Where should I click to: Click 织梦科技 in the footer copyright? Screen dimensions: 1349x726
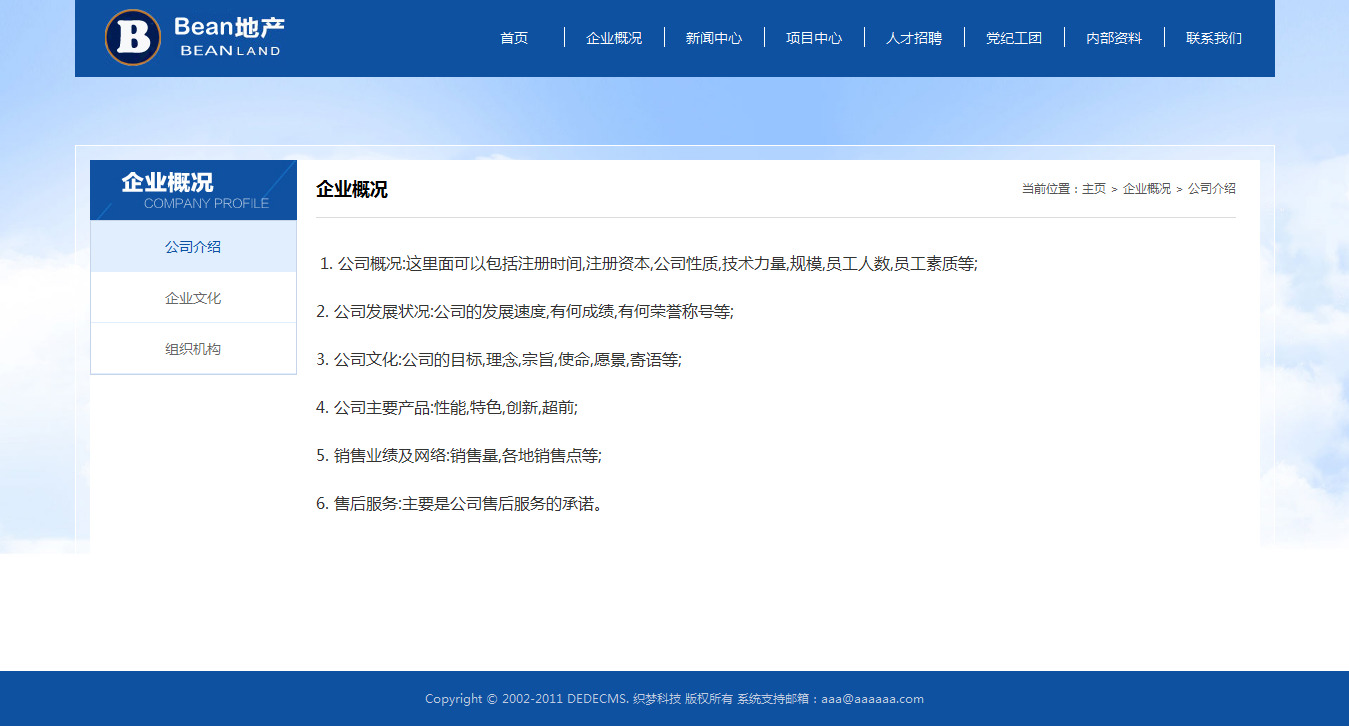[x=657, y=699]
